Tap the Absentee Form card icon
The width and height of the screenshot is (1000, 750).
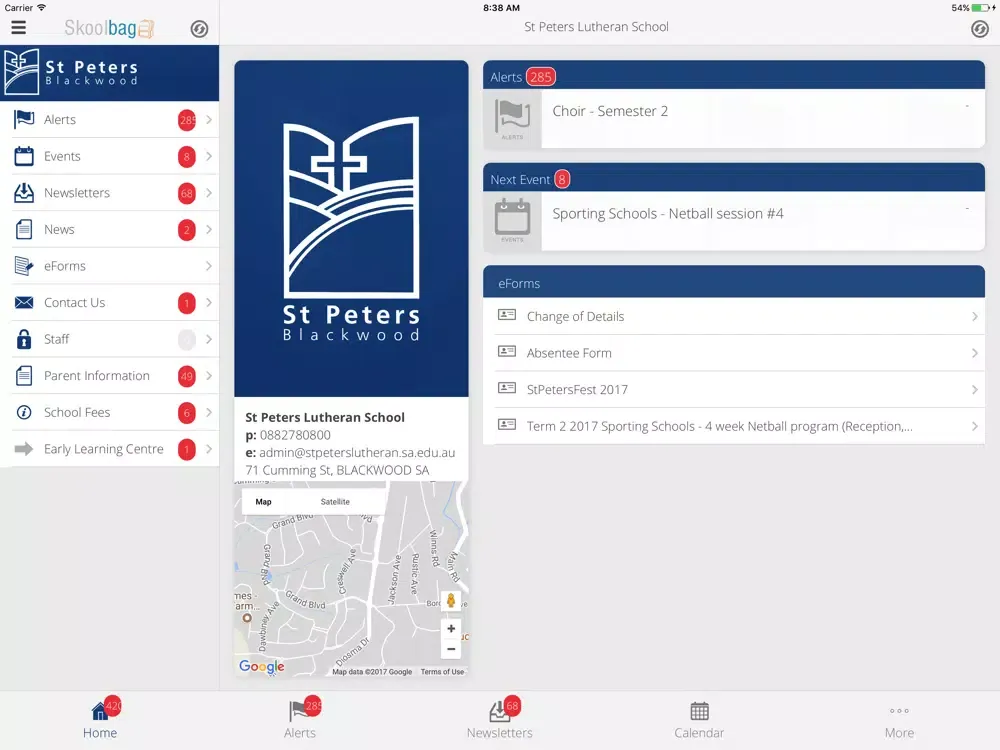click(x=507, y=351)
